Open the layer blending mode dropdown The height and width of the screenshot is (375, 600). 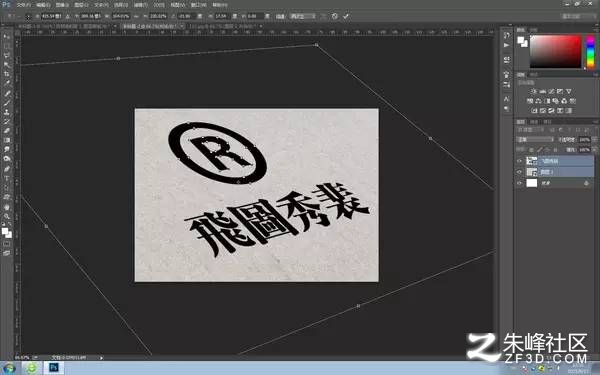tap(535, 140)
